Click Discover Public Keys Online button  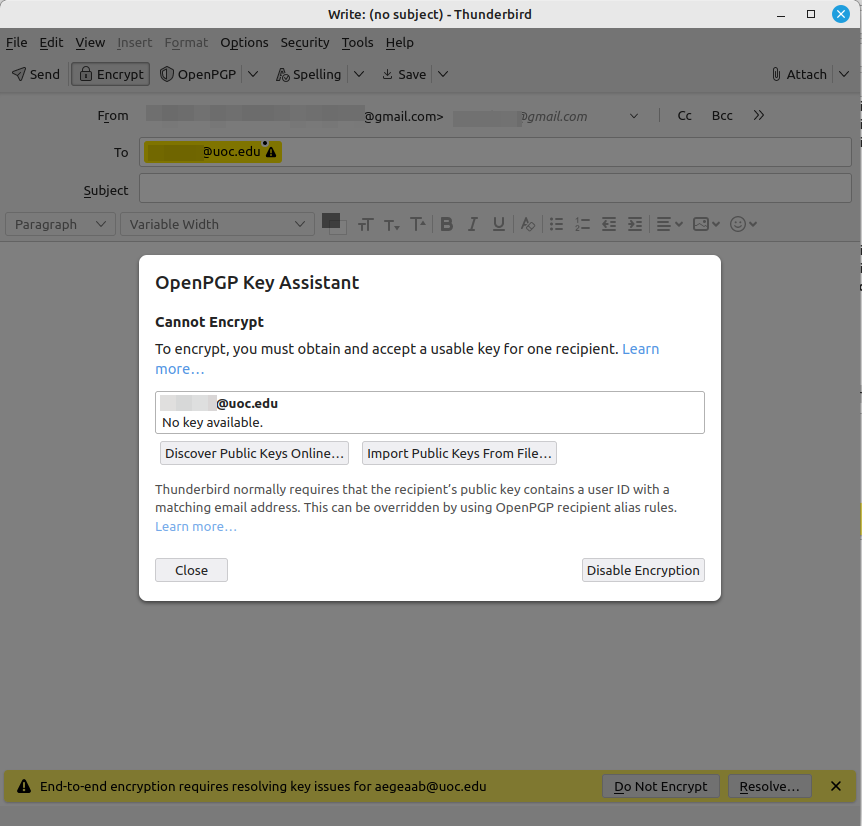[x=255, y=453]
